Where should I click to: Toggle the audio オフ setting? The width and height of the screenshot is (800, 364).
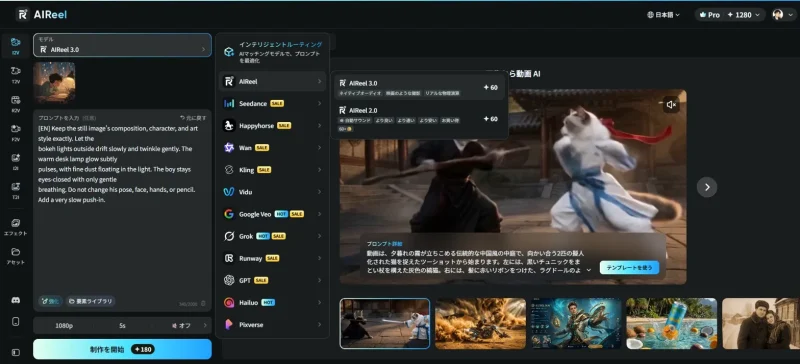click(x=181, y=325)
